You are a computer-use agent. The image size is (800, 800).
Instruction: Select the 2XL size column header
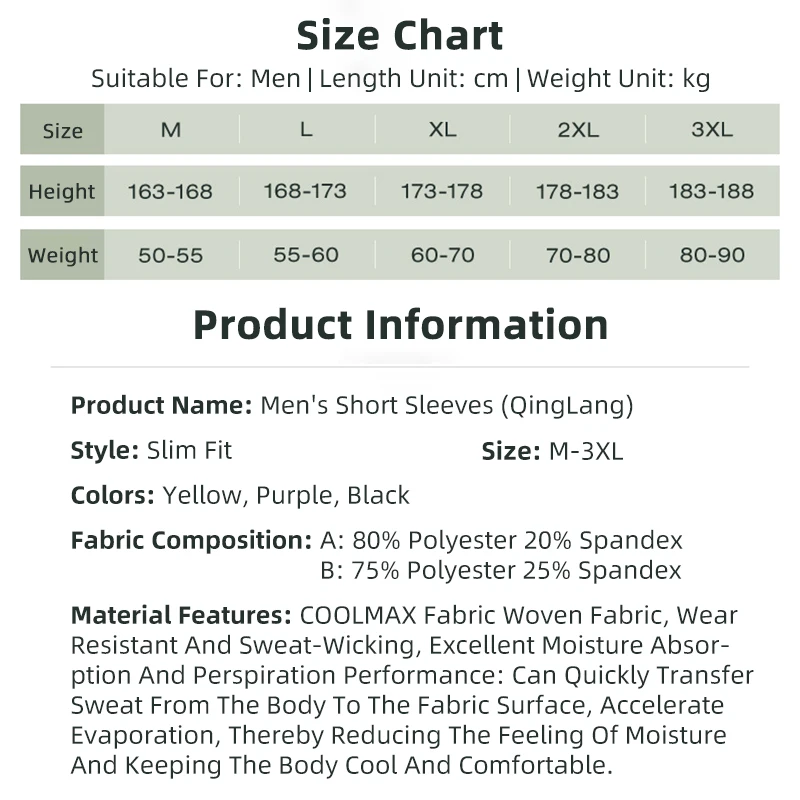coord(578,130)
